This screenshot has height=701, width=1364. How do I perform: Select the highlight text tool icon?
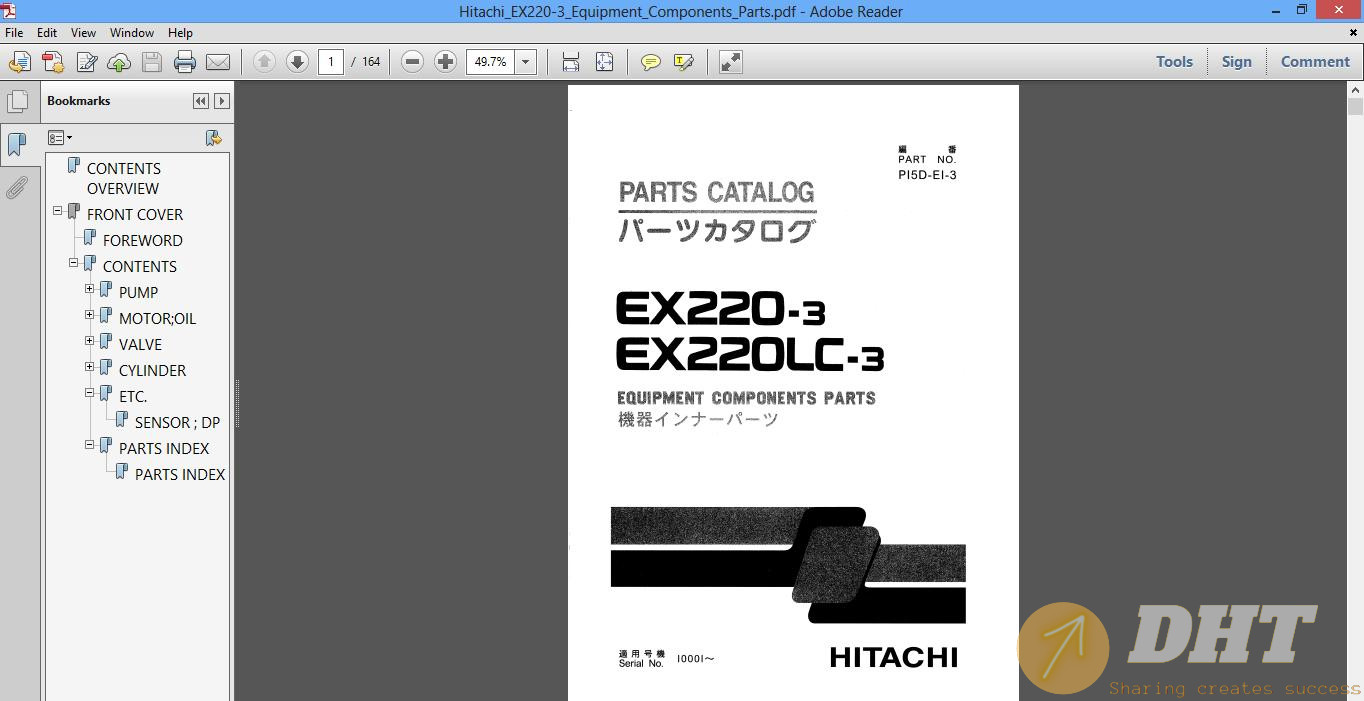click(x=684, y=62)
